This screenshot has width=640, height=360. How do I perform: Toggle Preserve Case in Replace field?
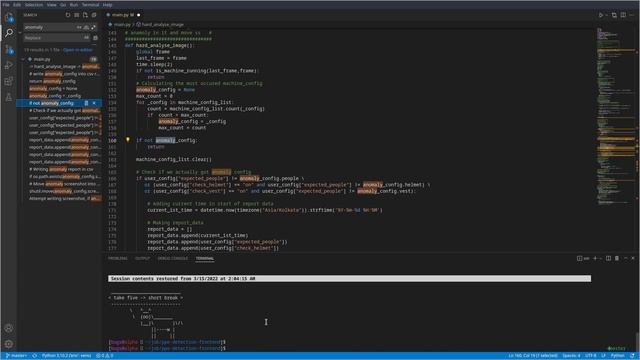coord(86,38)
